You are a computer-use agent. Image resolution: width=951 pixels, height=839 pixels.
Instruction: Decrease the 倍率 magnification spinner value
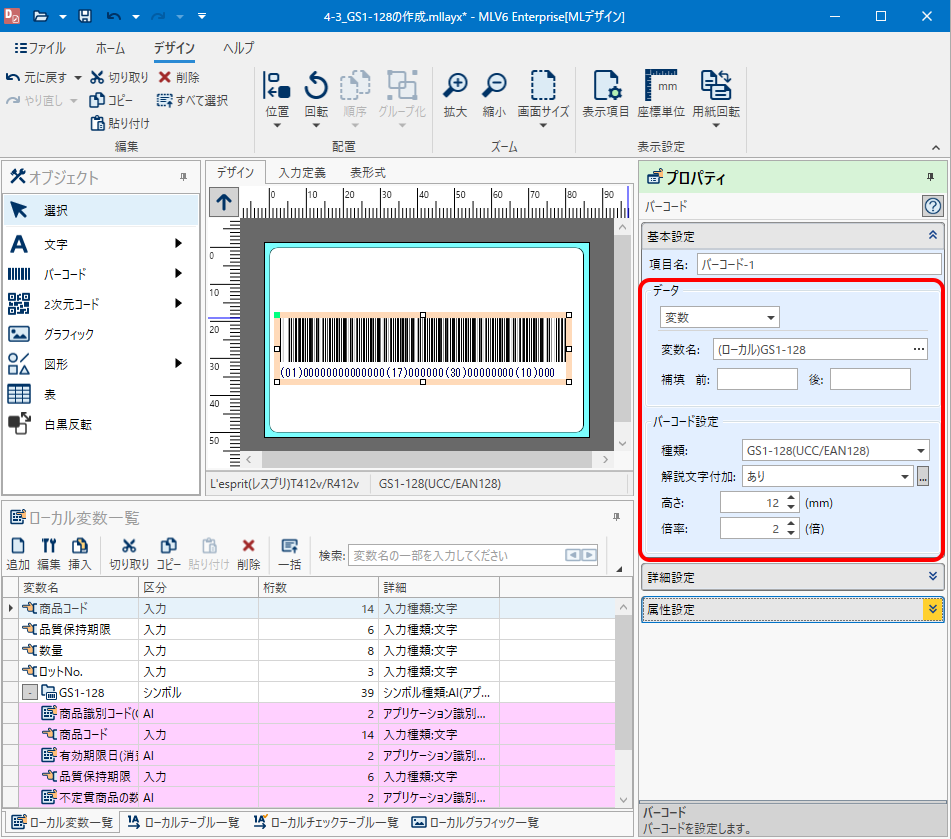791,533
